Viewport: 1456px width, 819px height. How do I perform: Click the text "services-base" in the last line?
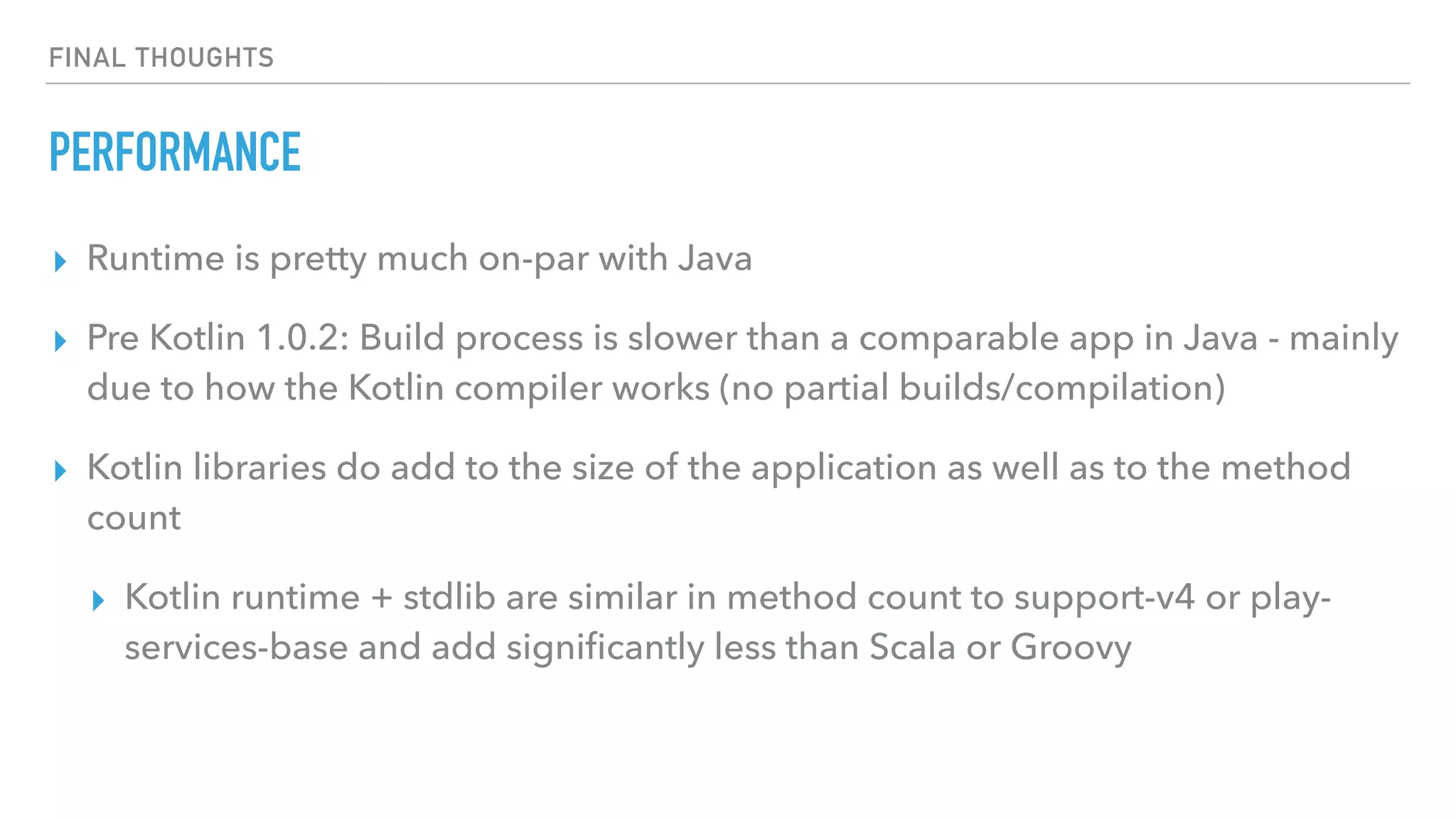pos(236,648)
